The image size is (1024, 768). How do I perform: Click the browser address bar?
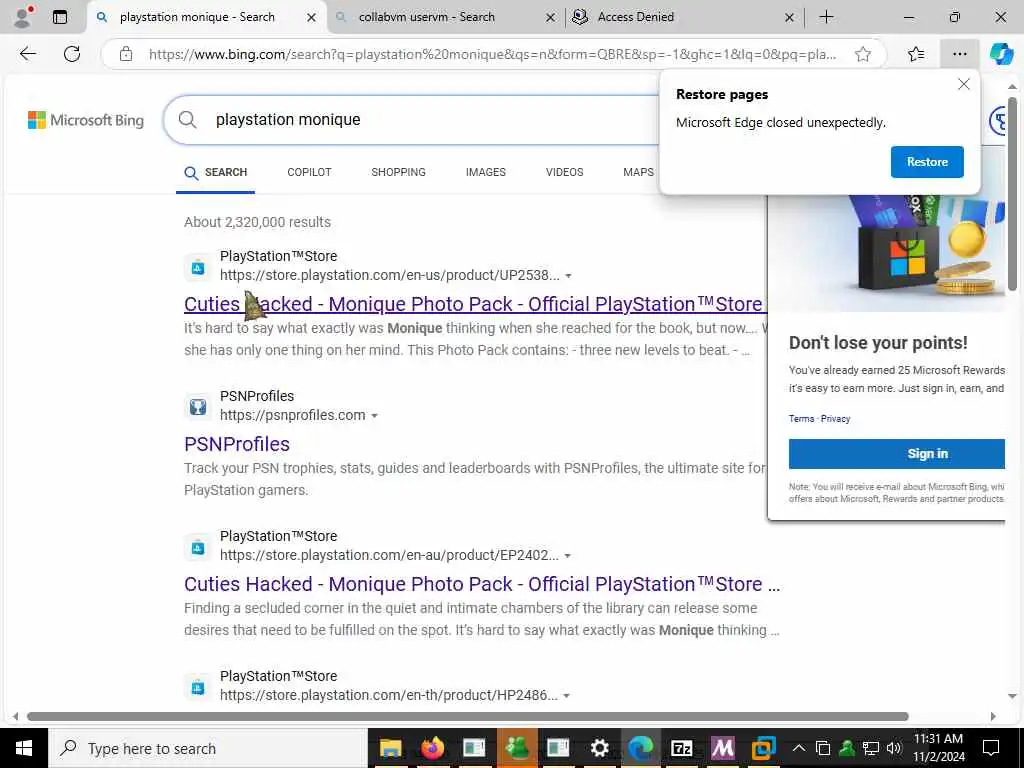coord(492,54)
